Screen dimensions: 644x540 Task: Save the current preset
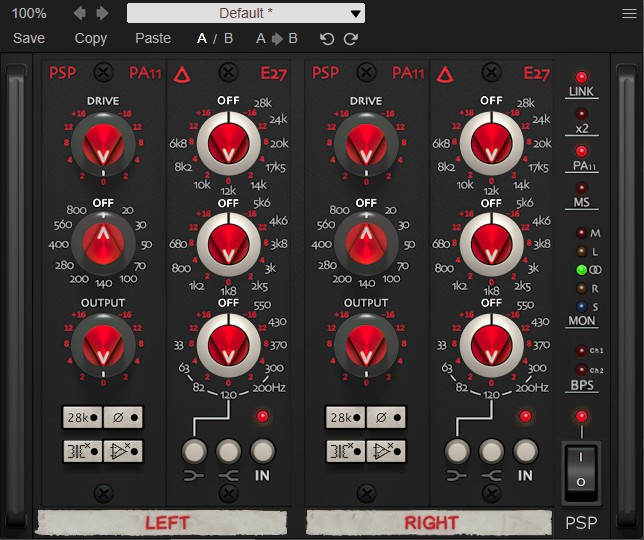point(29,38)
